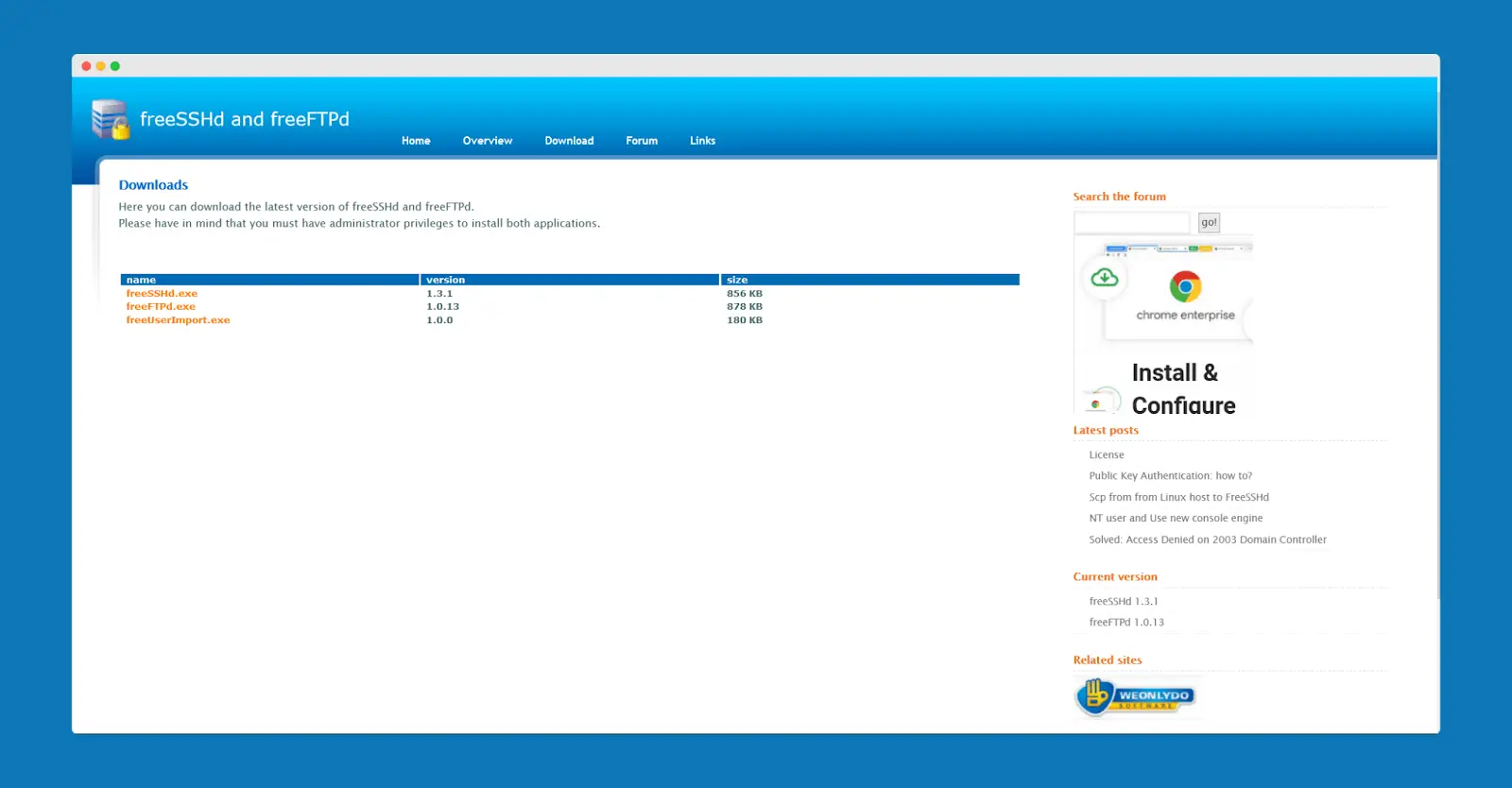The height and width of the screenshot is (788, 1512).
Task: Click the freeSSHd and freeFTPd site title
Action: 245,119
